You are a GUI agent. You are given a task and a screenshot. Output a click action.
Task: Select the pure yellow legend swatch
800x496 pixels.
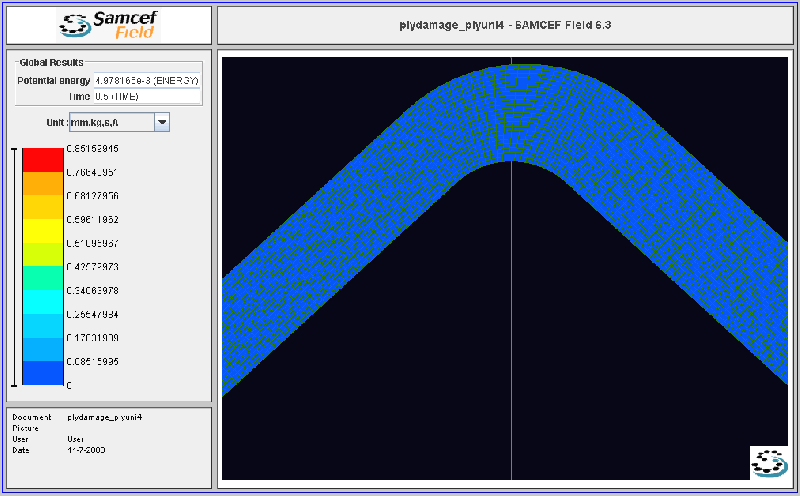click(x=43, y=231)
